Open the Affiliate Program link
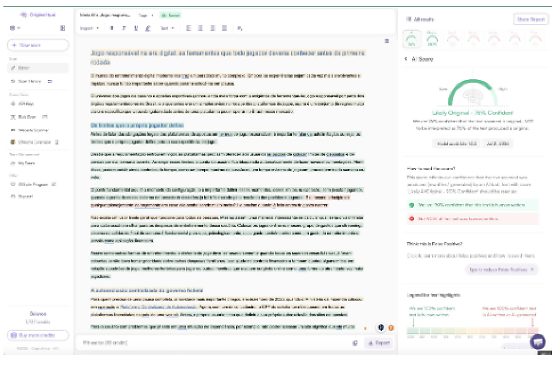This screenshot has height=373, width=560. pos(33,185)
